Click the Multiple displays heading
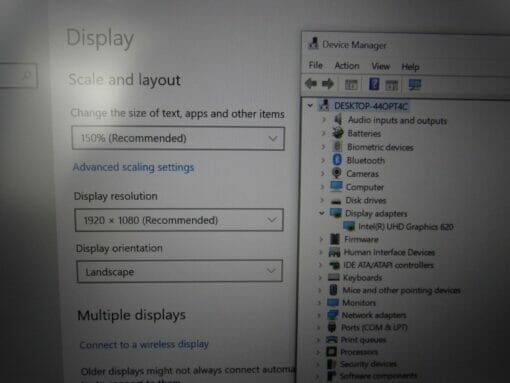The width and height of the screenshot is (510, 383). [x=131, y=315]
